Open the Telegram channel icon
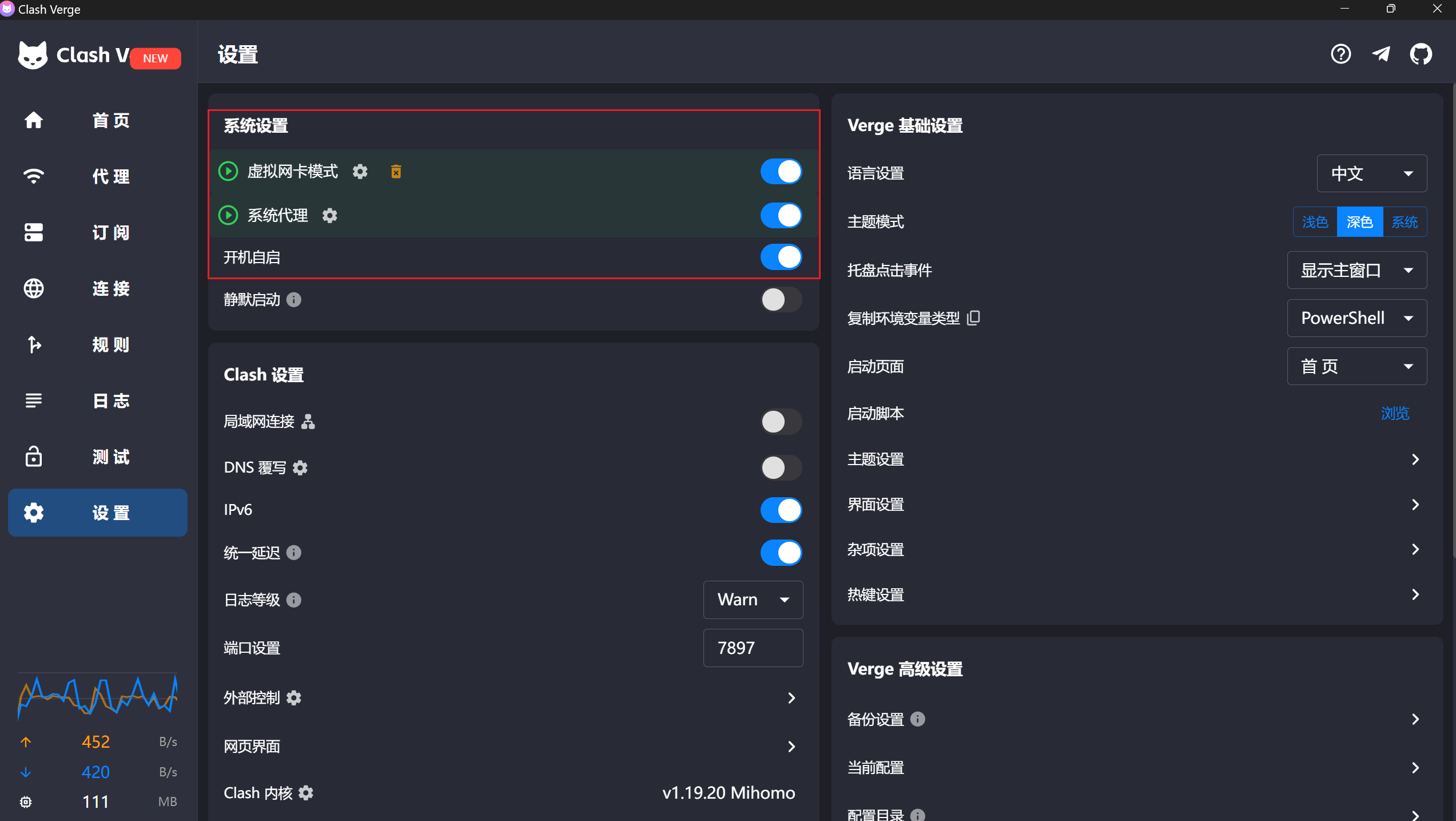1456x821 pixels. tap(1381, 54)
